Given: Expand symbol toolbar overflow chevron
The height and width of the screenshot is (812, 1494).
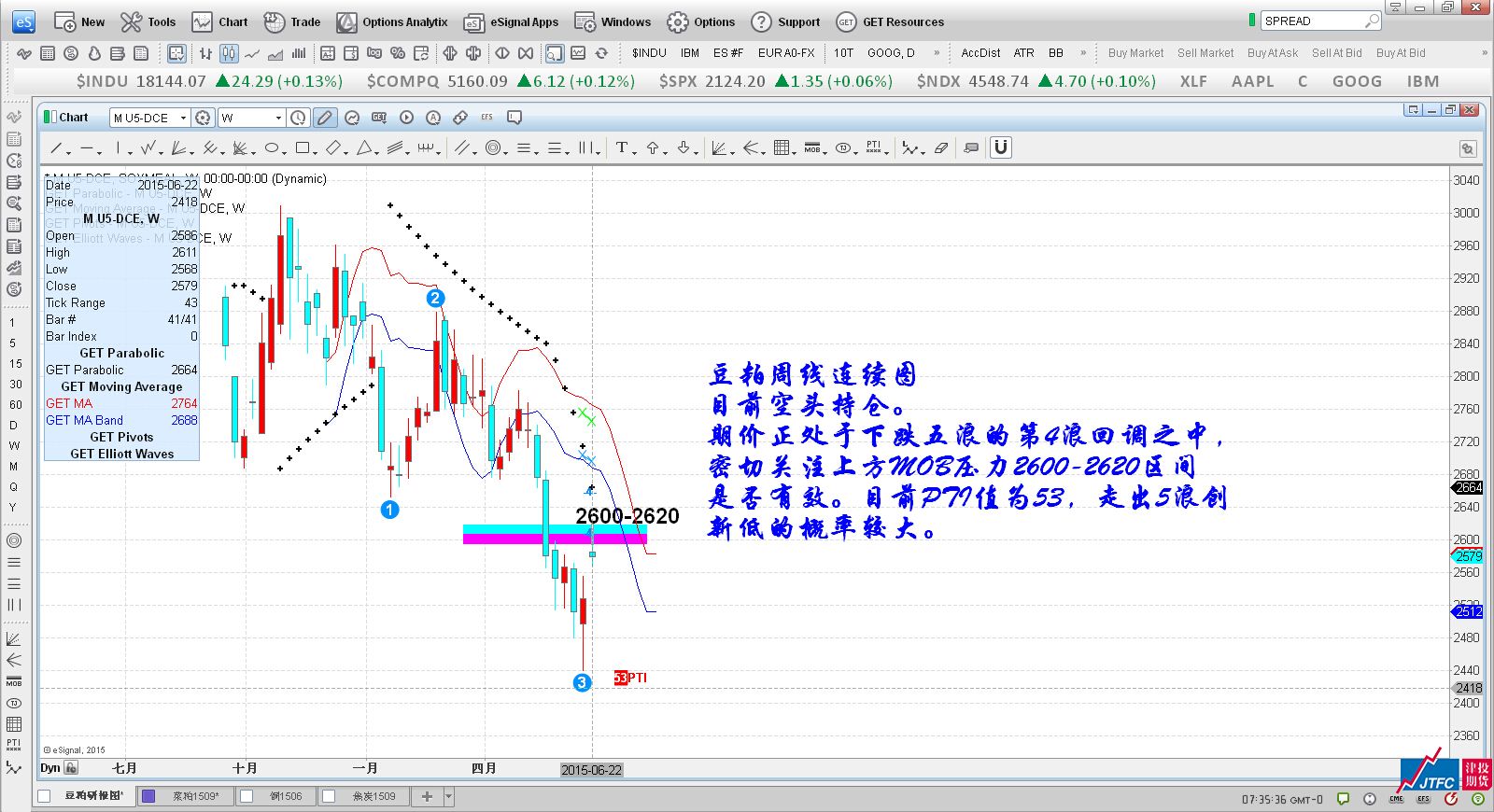Looking at the screenshot, I should [x=937, y=53].
